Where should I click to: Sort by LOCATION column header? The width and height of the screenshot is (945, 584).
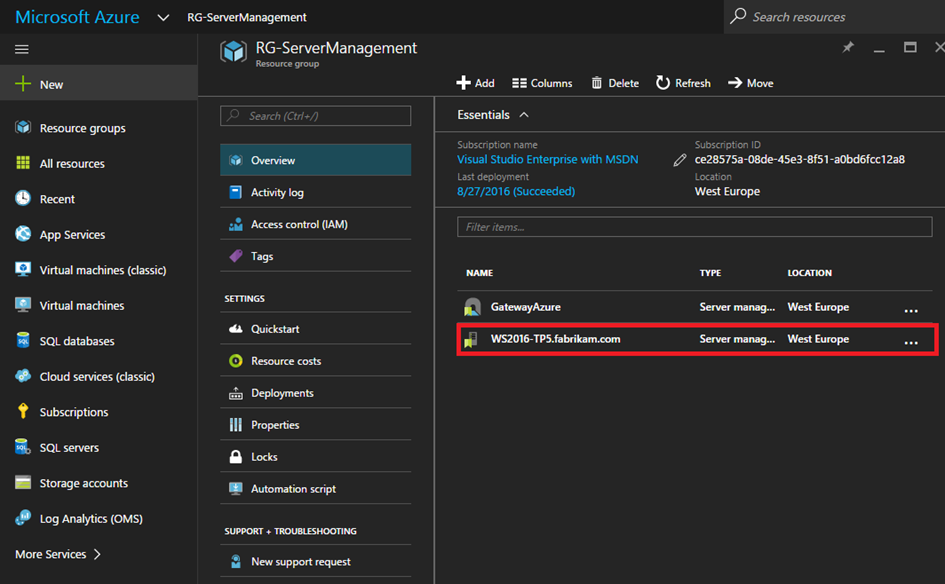[809, 272]
